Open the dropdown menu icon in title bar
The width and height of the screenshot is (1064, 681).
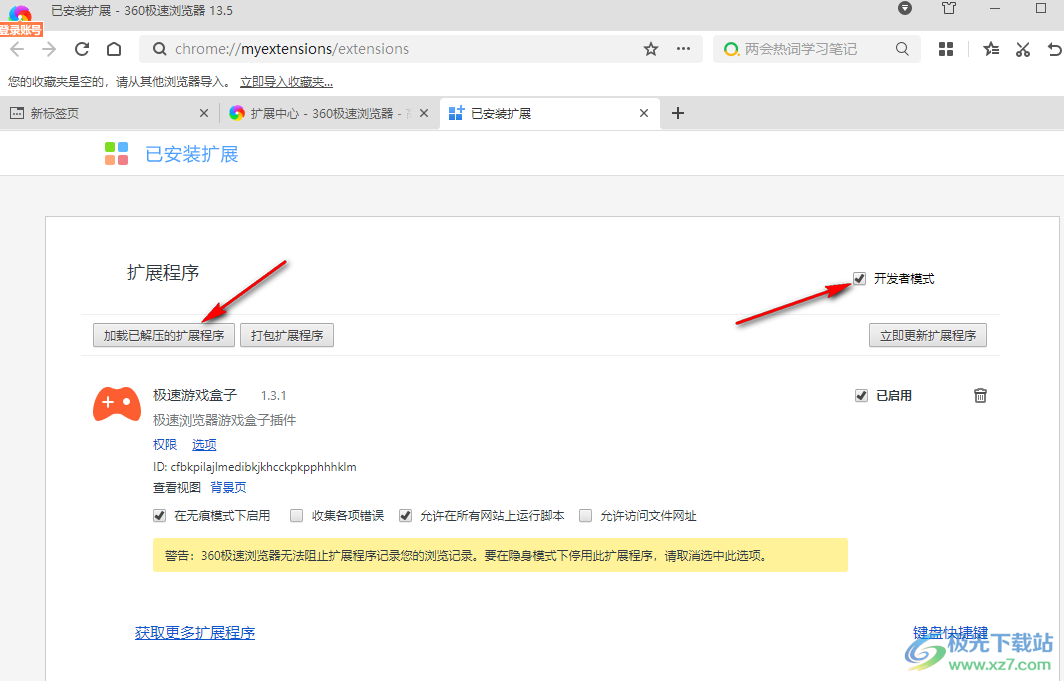click(905, 8)
